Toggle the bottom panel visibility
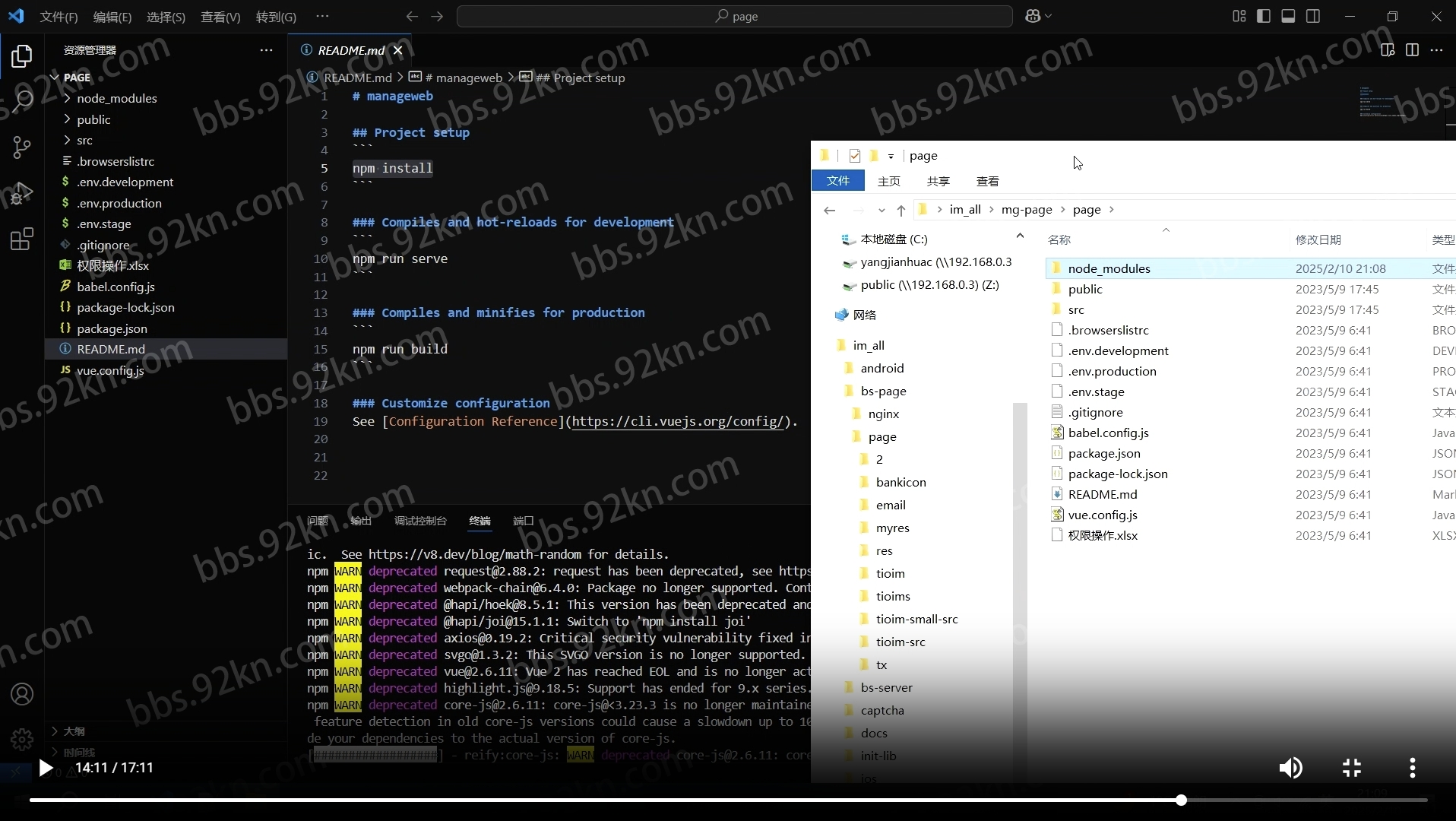 1288,16
